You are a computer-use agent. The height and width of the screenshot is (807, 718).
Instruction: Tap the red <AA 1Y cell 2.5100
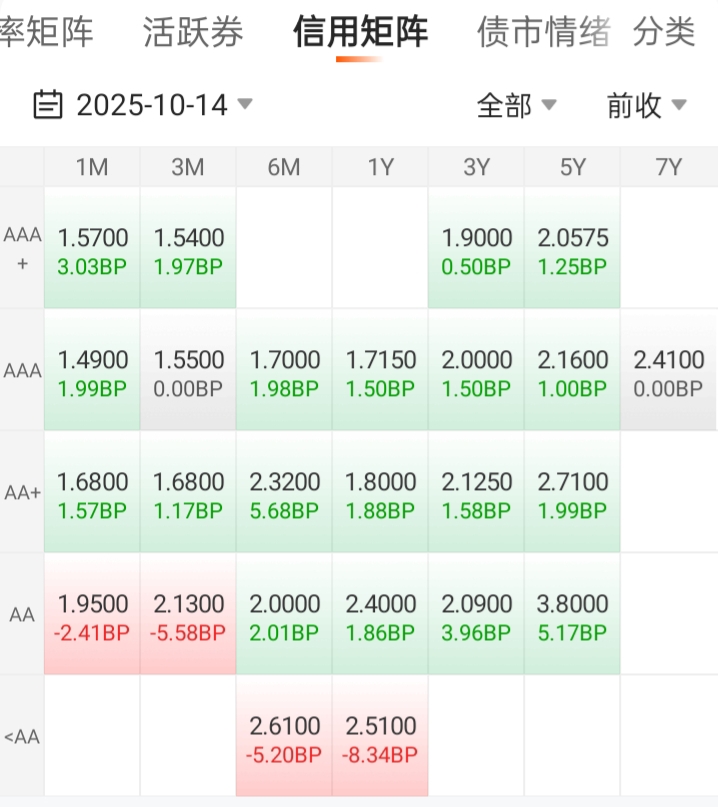click(380, 737)
